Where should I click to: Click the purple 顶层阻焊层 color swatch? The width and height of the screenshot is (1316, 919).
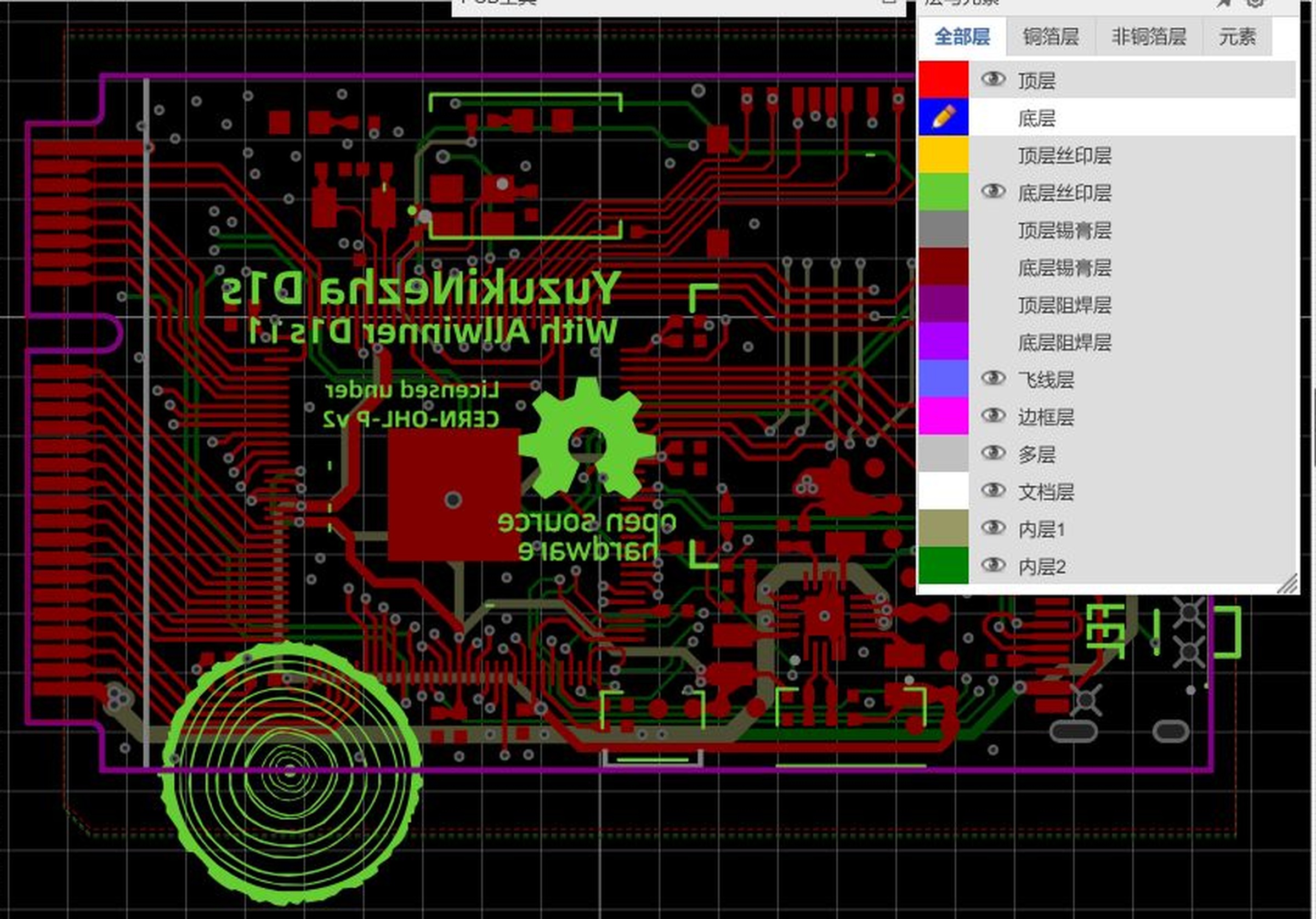[x=944, y=304]
